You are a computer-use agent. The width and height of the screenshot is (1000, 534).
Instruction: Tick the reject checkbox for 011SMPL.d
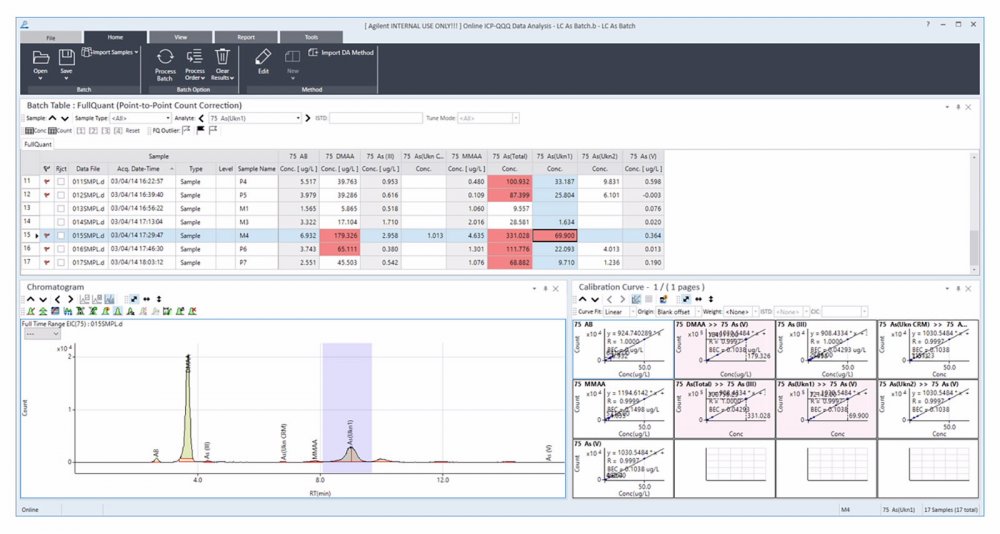tap(61, 182)
